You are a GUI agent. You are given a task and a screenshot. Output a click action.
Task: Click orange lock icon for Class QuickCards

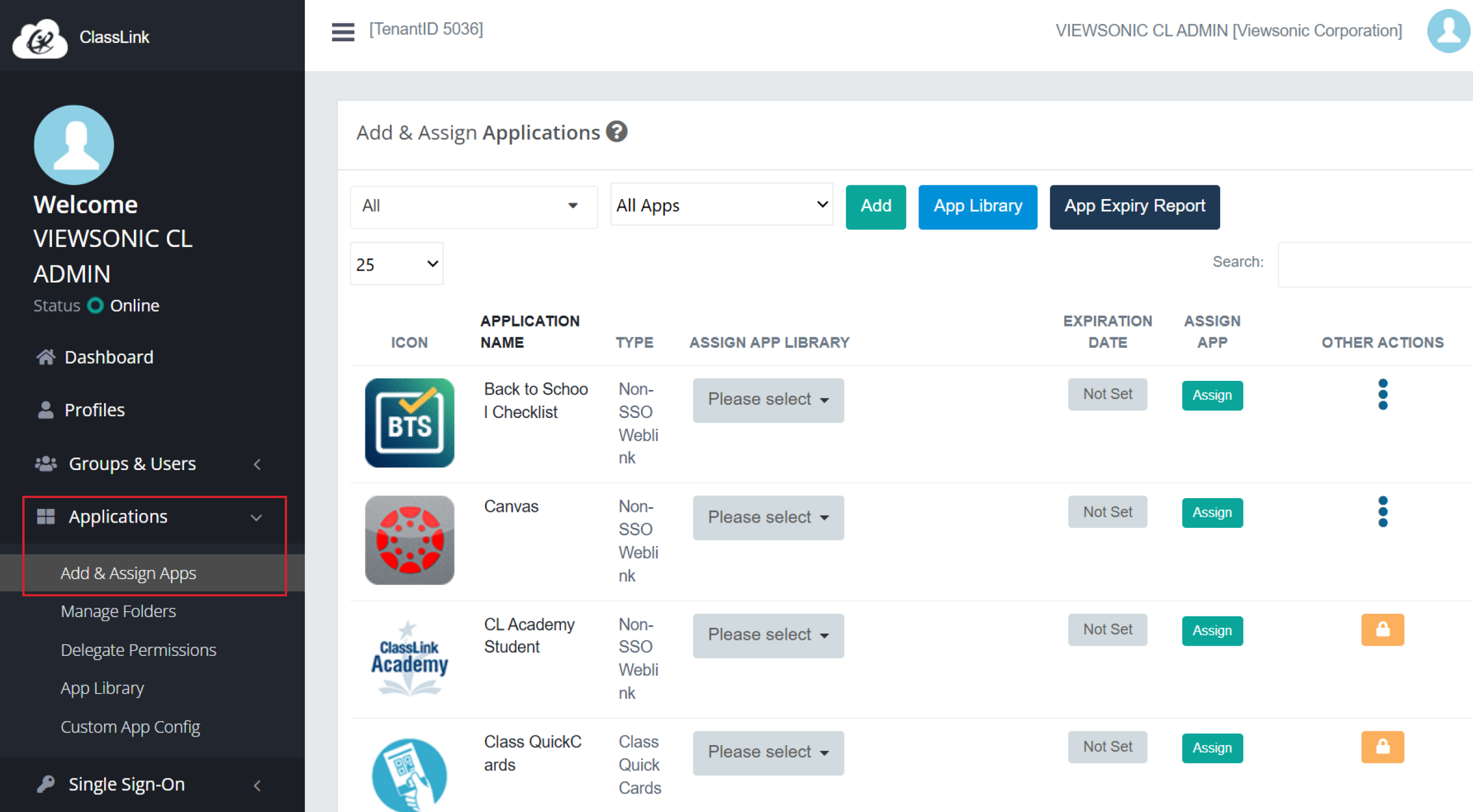pyautogui.click(x=1382, y=747)
